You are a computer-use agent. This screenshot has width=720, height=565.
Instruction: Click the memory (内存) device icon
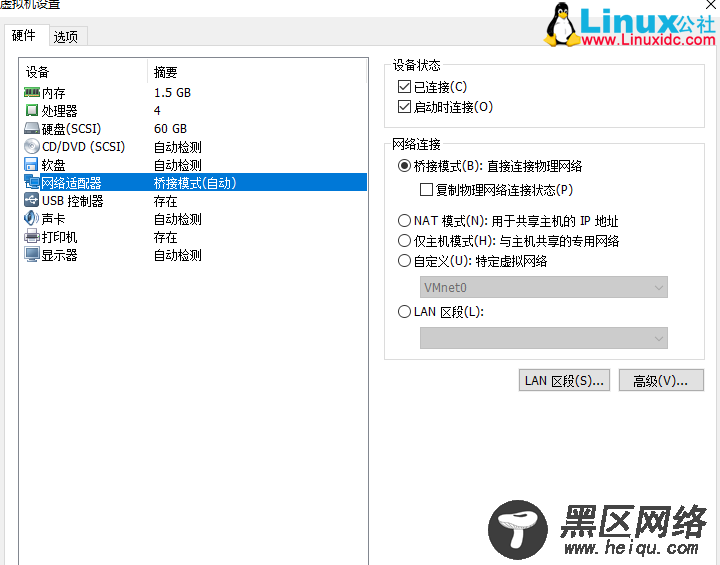[x=32, y=93]
